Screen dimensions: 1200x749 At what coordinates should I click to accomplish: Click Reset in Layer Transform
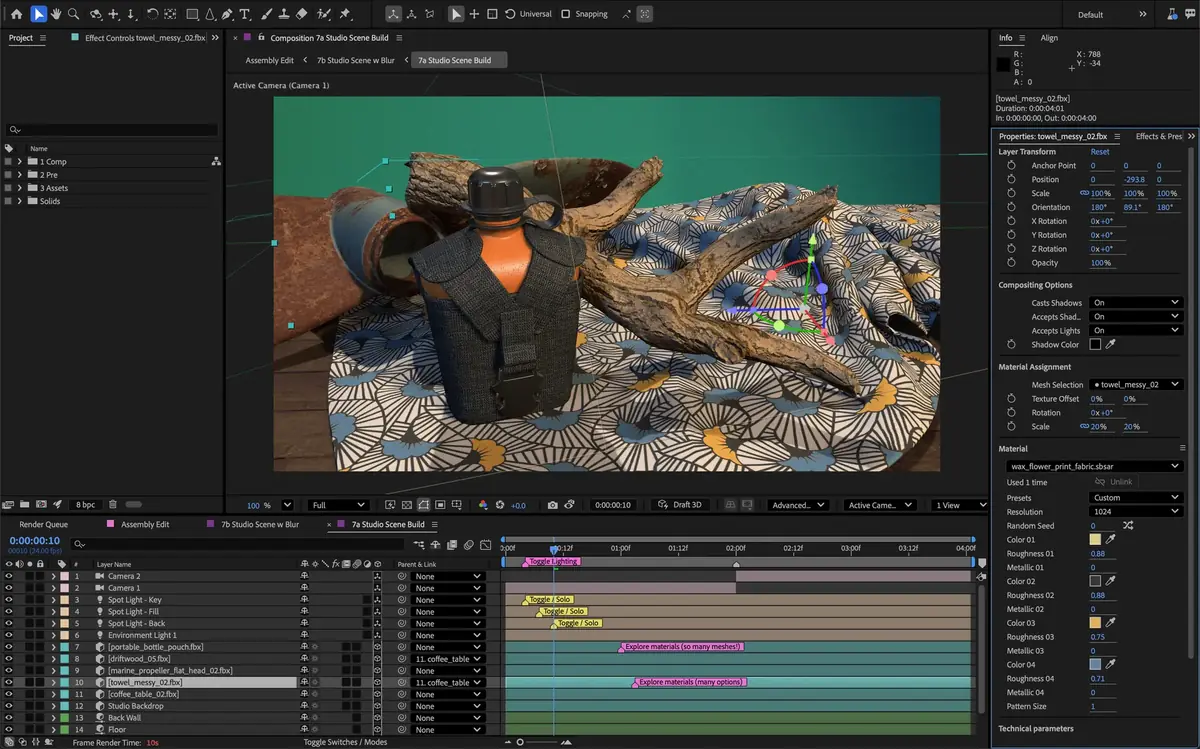pyautogui.click(x=1100, y=151)
